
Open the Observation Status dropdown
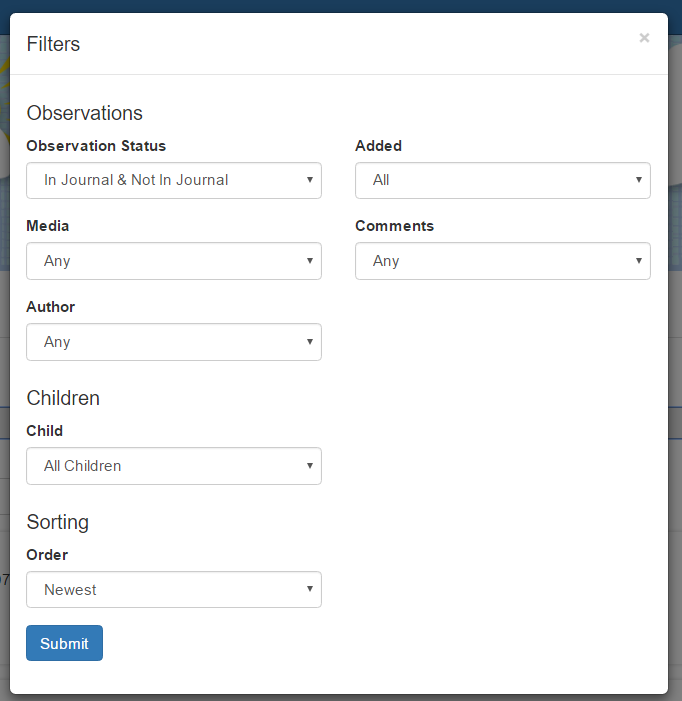coord(174,180)
